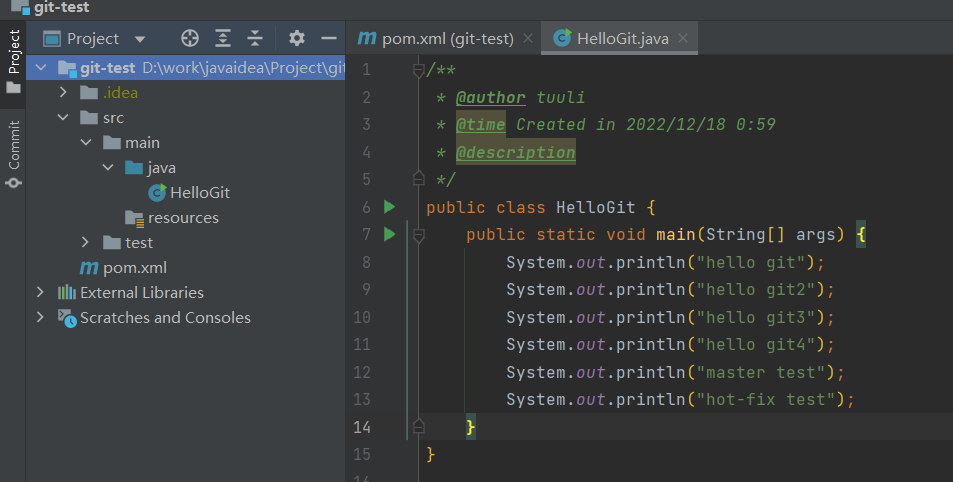Click the Expand All icon in Project panel

coord(223,39)
